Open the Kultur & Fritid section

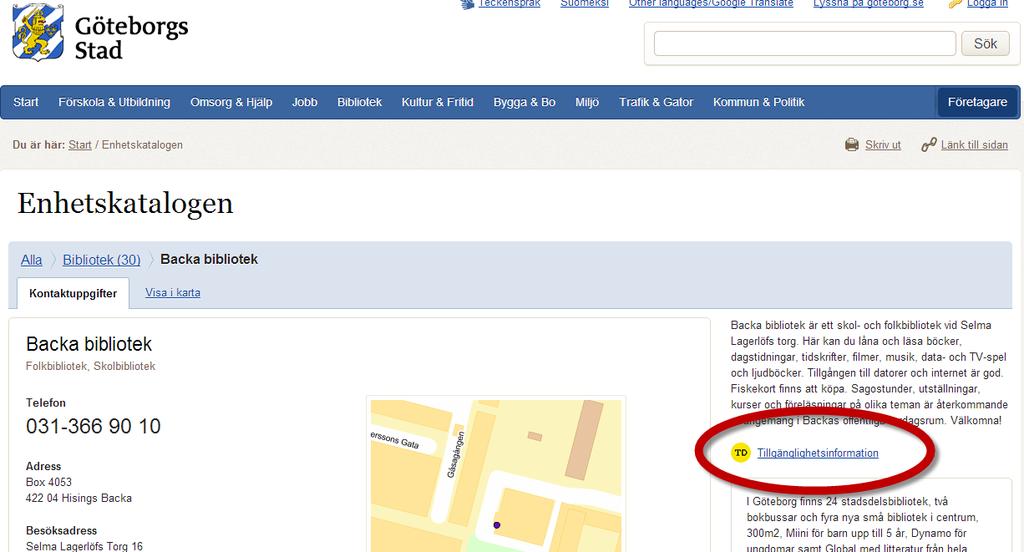point(438,102)
